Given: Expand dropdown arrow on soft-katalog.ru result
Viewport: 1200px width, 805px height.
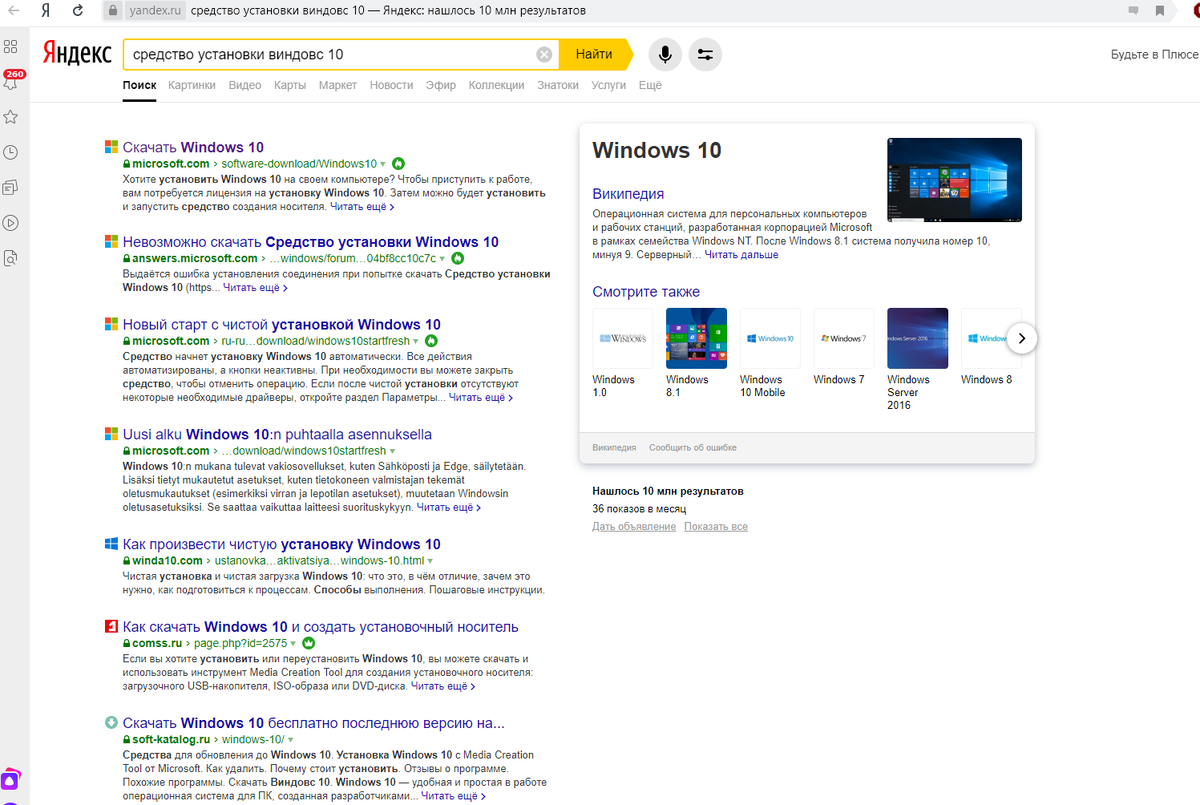Looking at the screenshot, I should coord(291,740).
